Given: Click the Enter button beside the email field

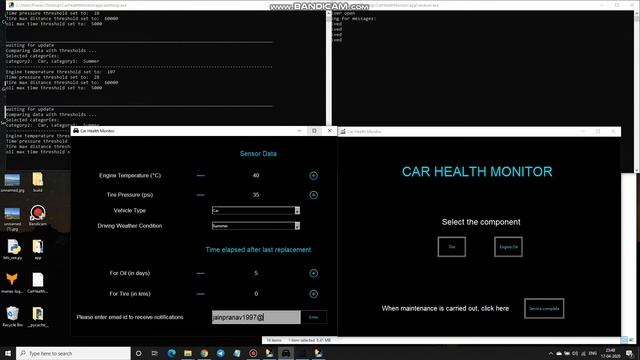Looking at the screenshot, I should click(313, 317).
